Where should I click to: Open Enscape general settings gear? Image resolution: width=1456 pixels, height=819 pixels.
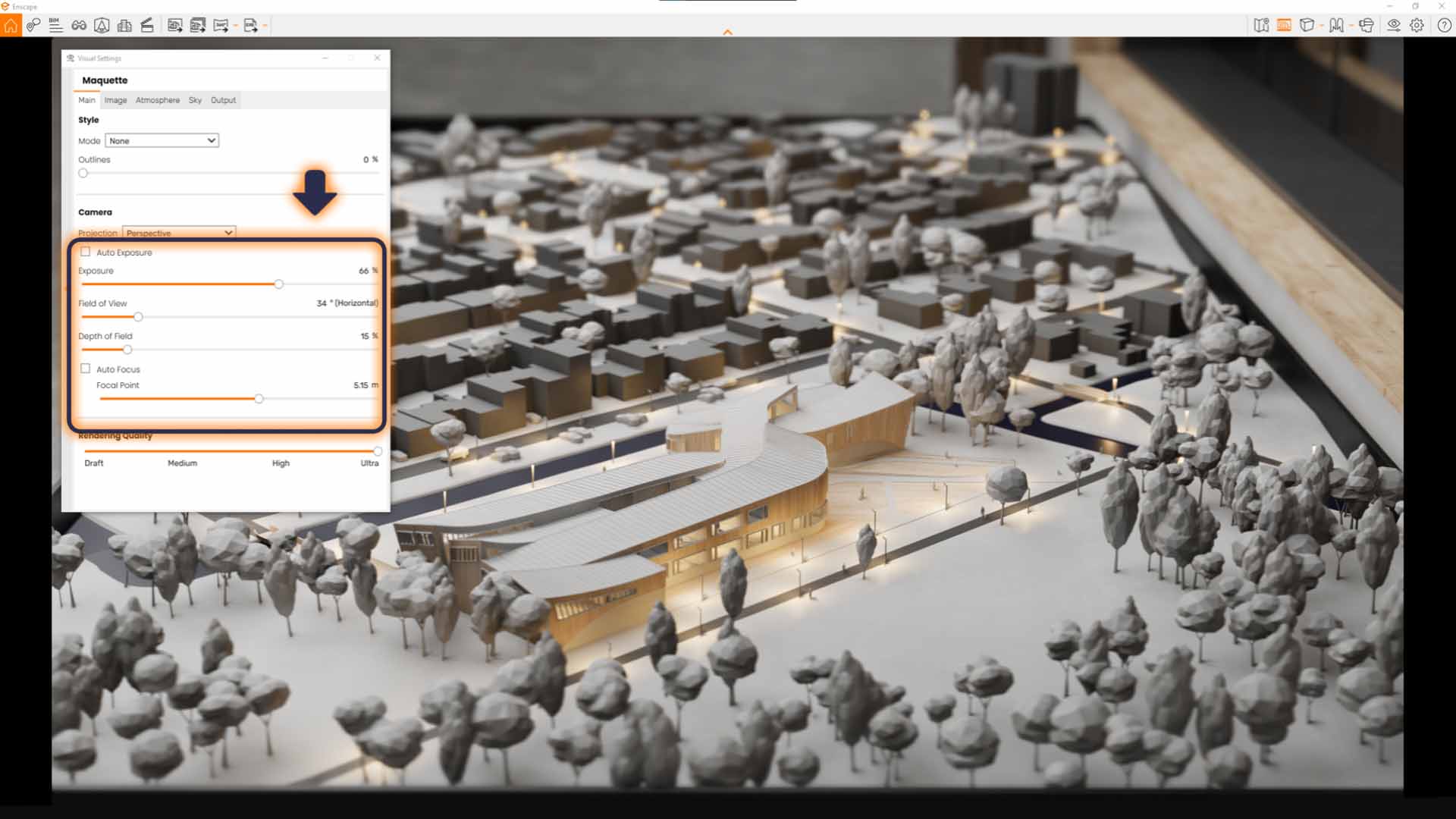(x=1417, y=25)
